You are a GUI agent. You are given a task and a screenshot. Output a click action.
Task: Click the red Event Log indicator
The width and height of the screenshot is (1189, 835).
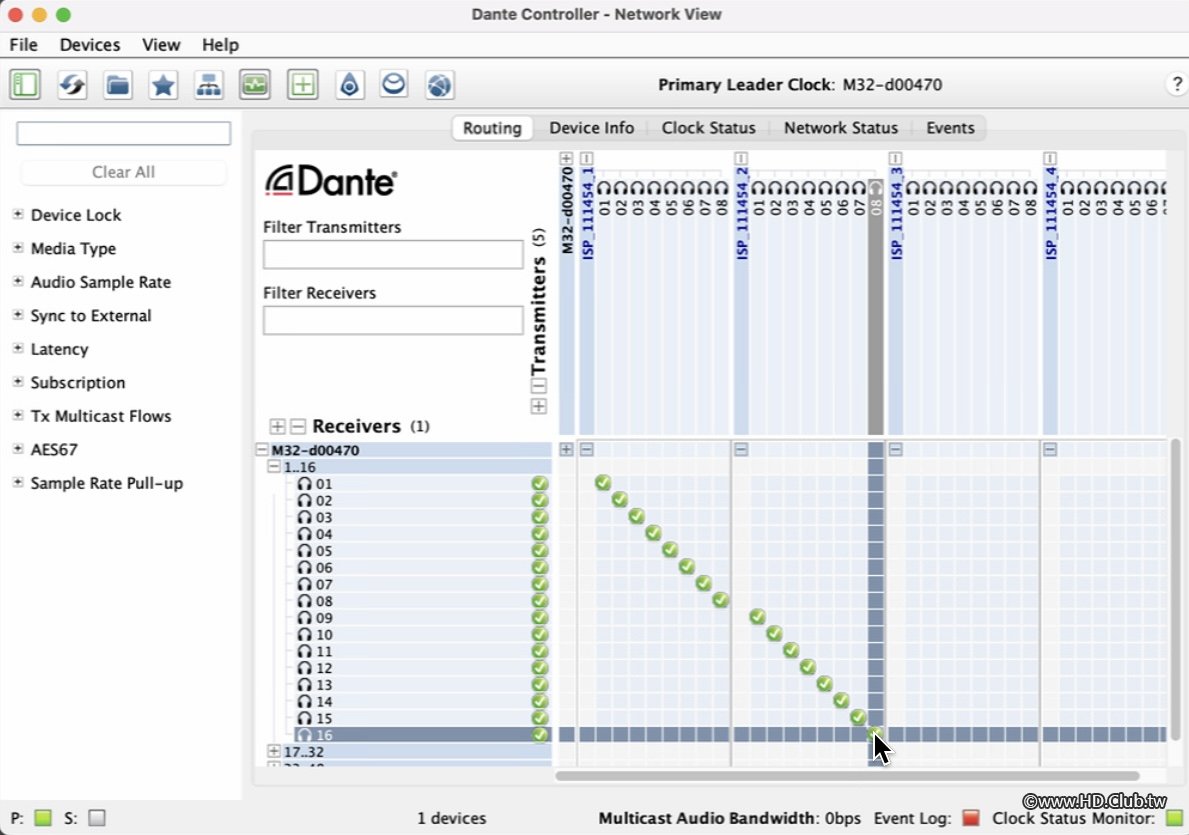(971, 818)
